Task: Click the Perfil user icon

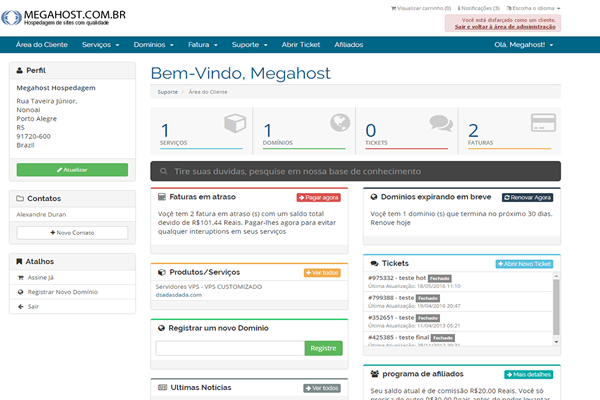Action: (x=20, y=70)
